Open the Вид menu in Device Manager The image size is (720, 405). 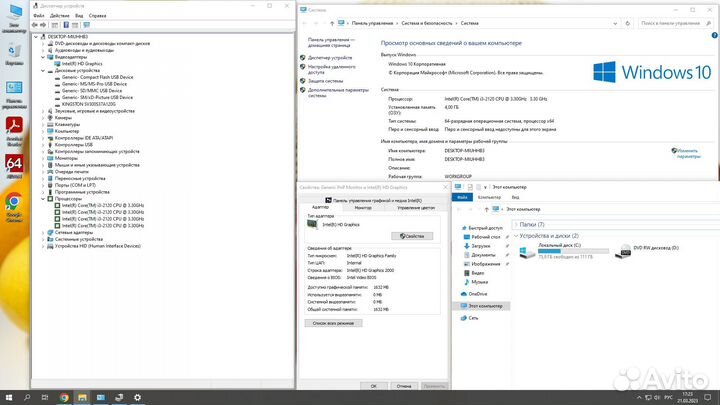tap(79, 16)
